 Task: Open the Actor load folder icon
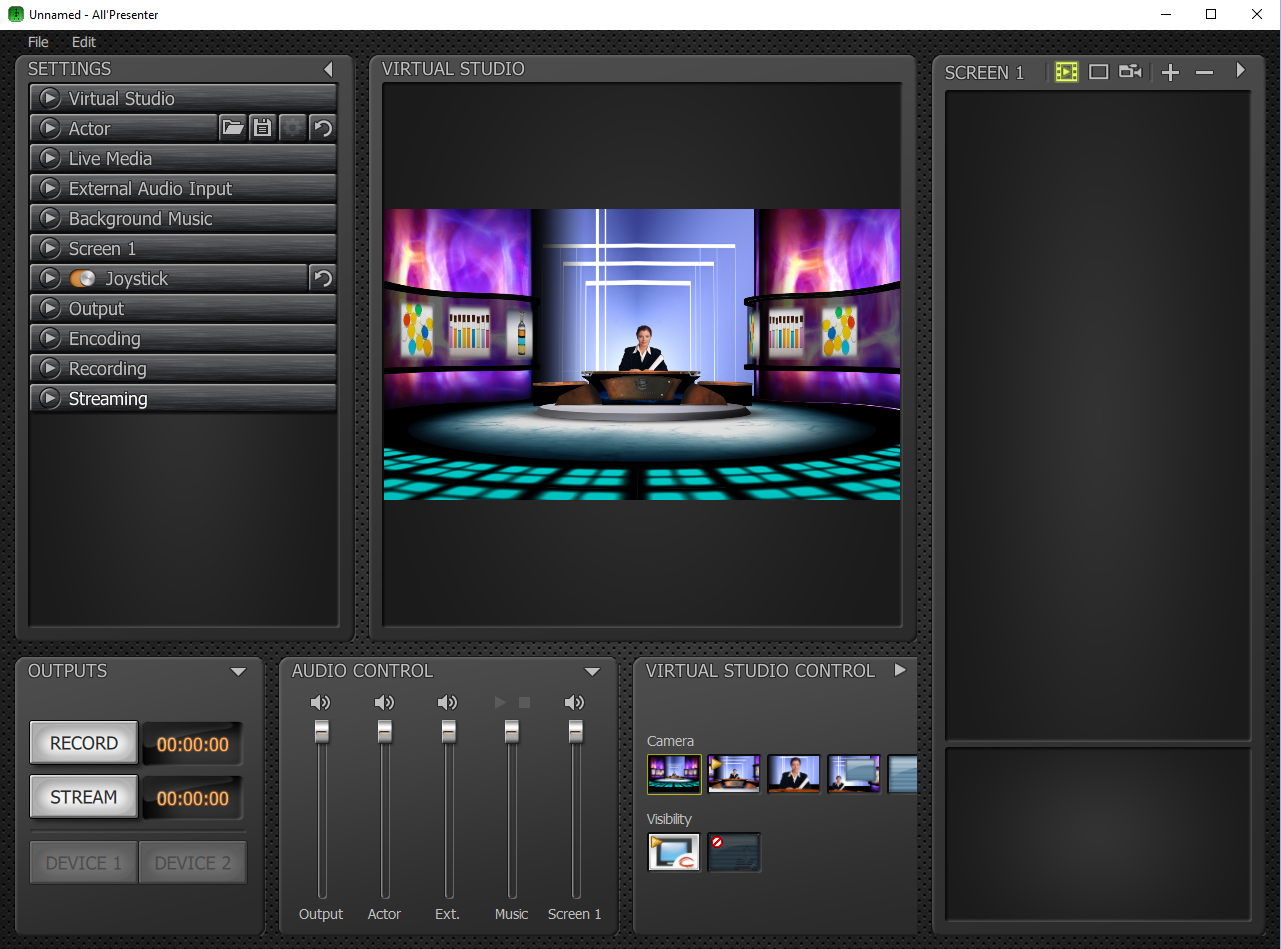233,128
